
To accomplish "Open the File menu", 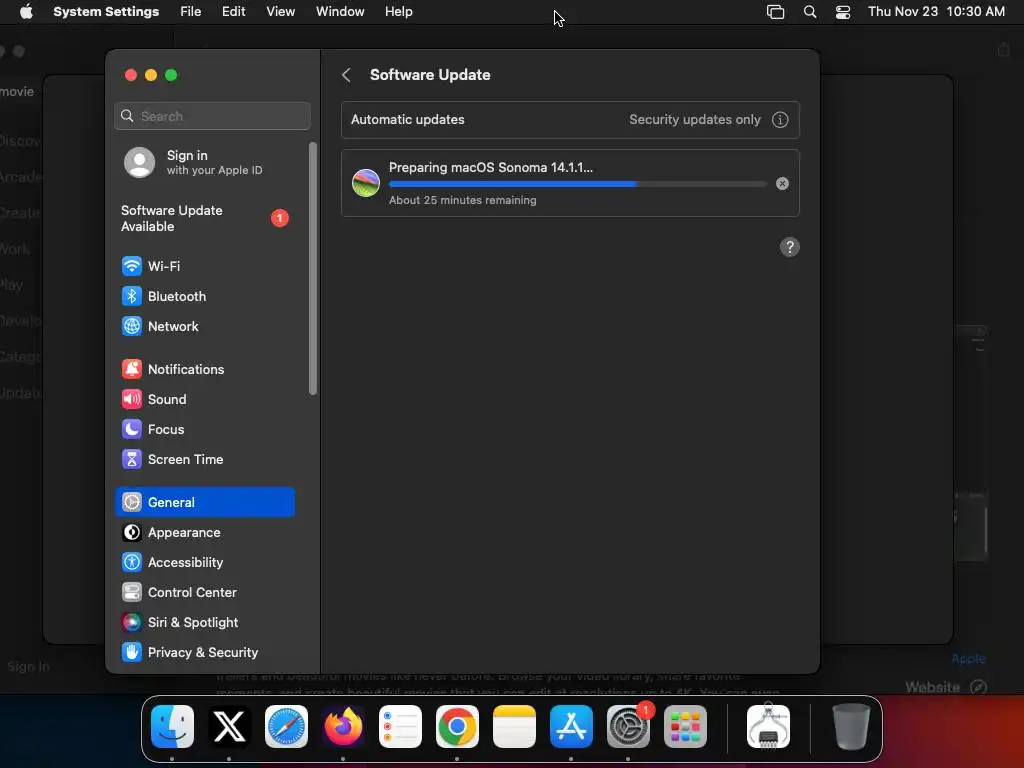I will point(191,12).
